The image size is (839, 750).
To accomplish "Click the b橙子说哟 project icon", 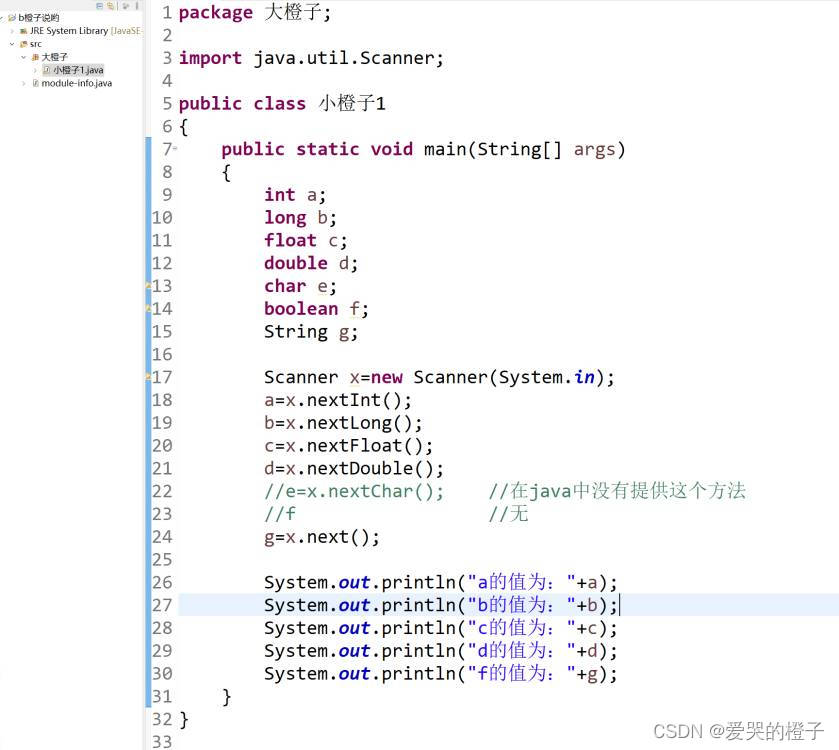I will 12,18.
